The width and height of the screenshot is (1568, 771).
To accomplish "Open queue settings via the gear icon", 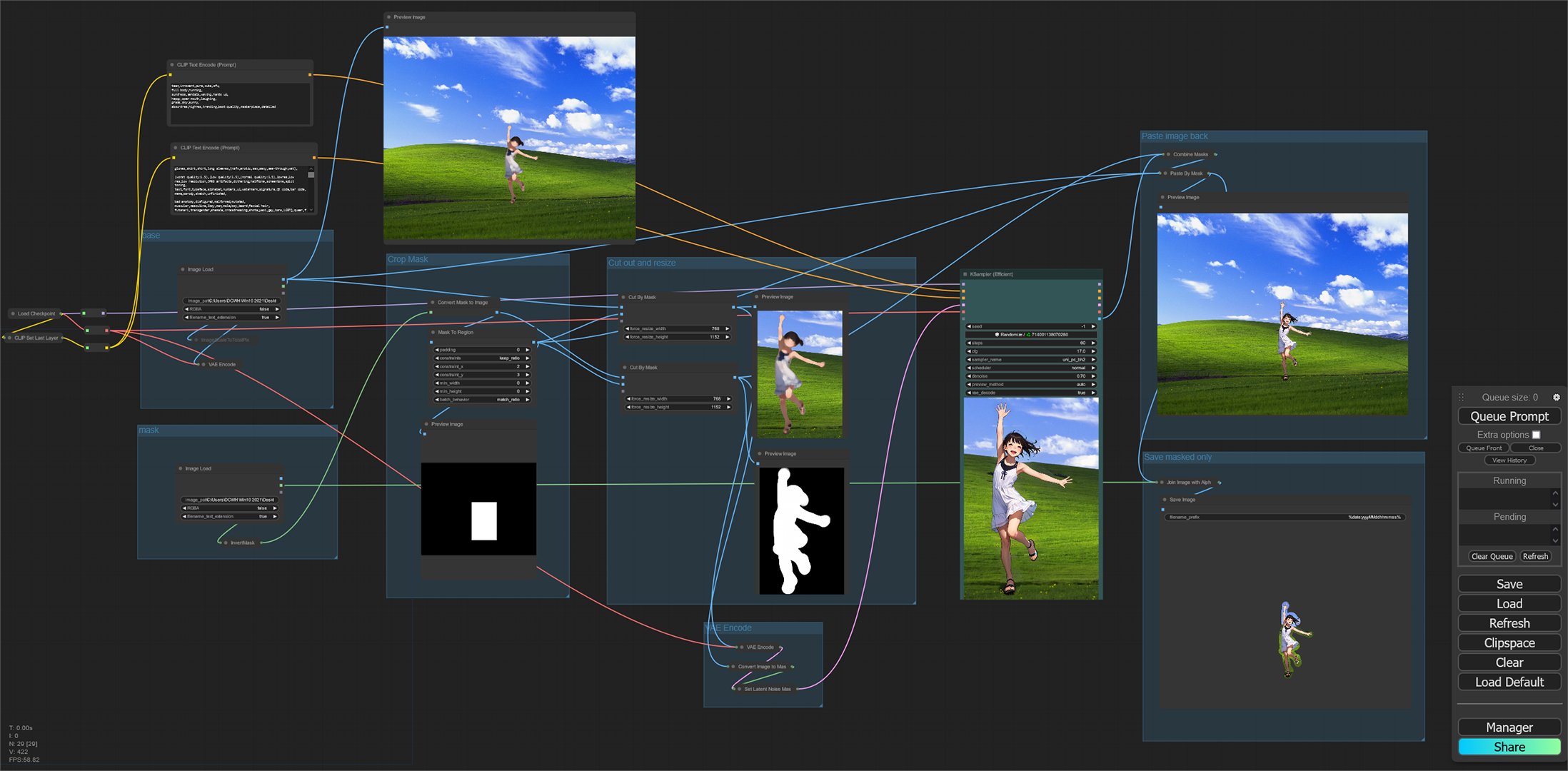I will point(1557,397).
